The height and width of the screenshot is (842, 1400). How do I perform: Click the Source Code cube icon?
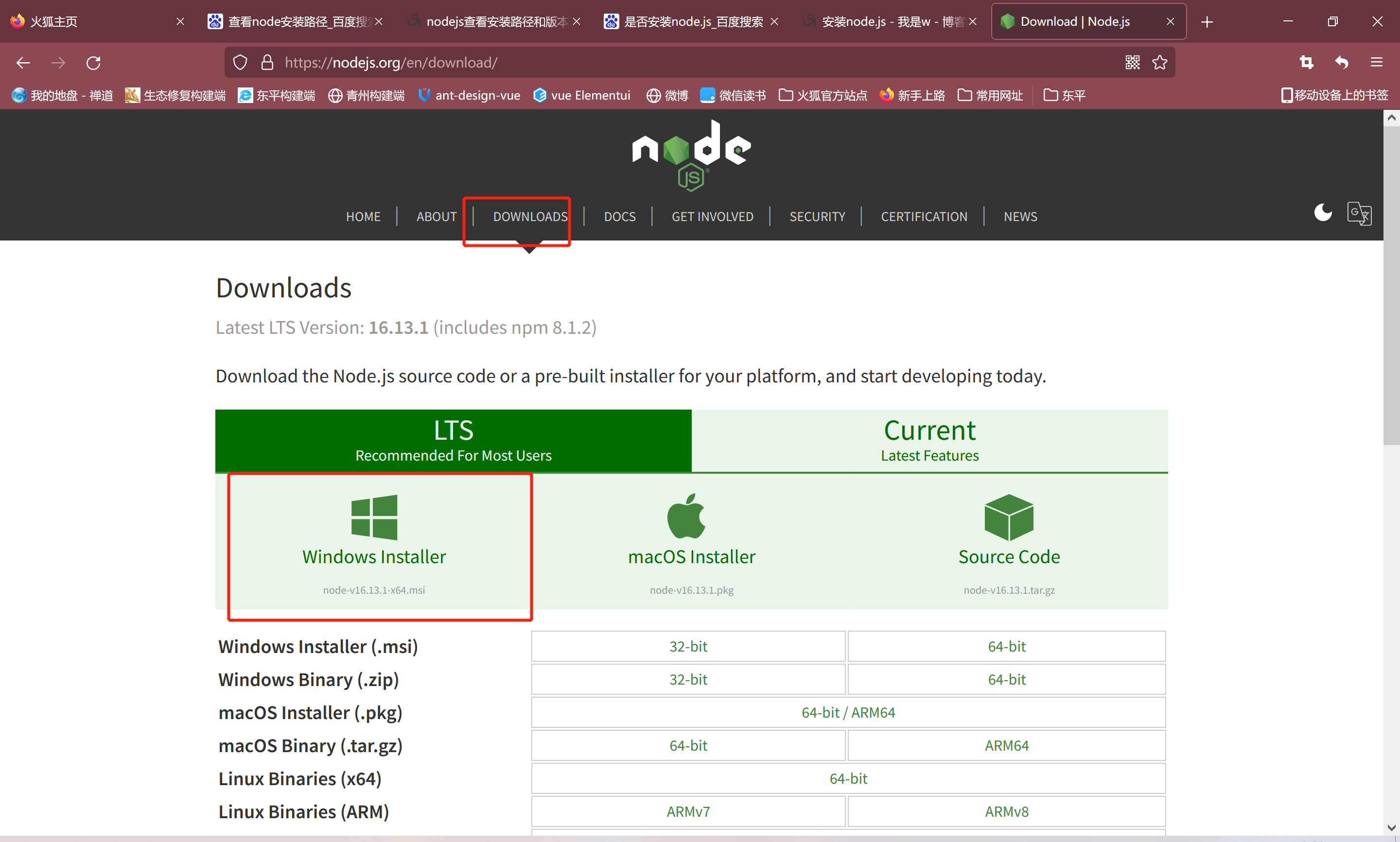point(1008,517)
